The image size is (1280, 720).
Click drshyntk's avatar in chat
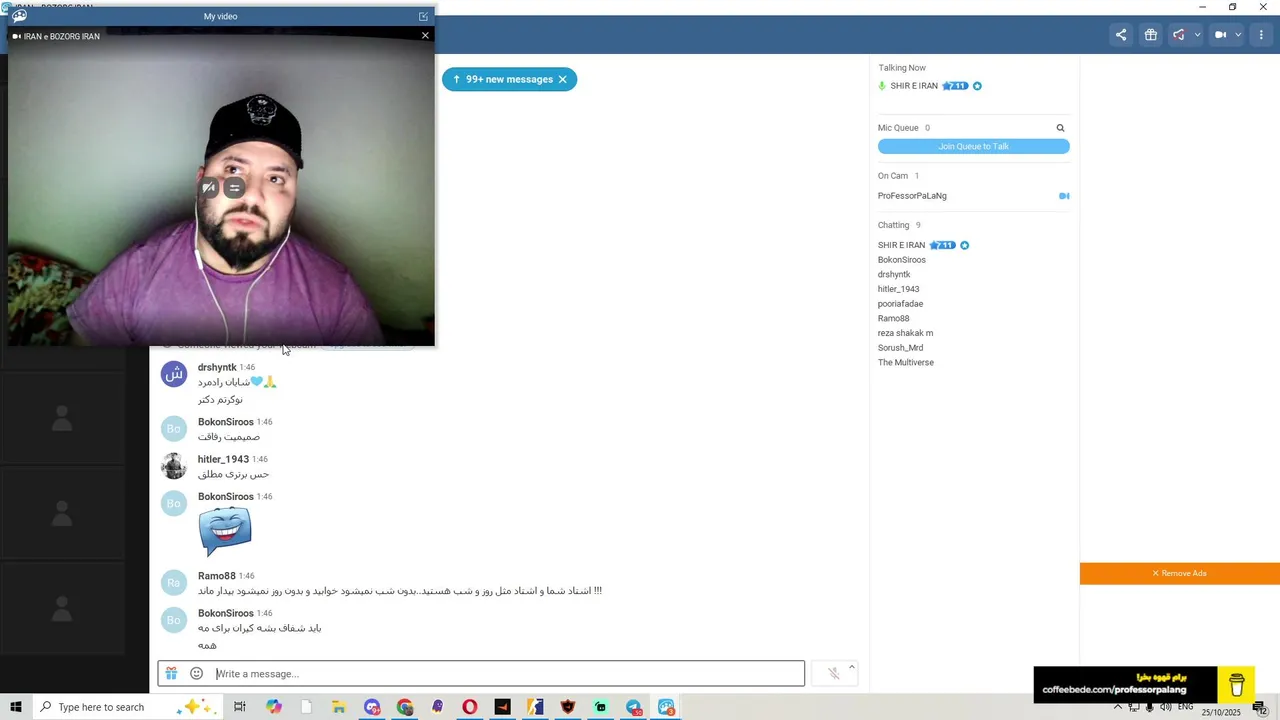tap(174, 374)
